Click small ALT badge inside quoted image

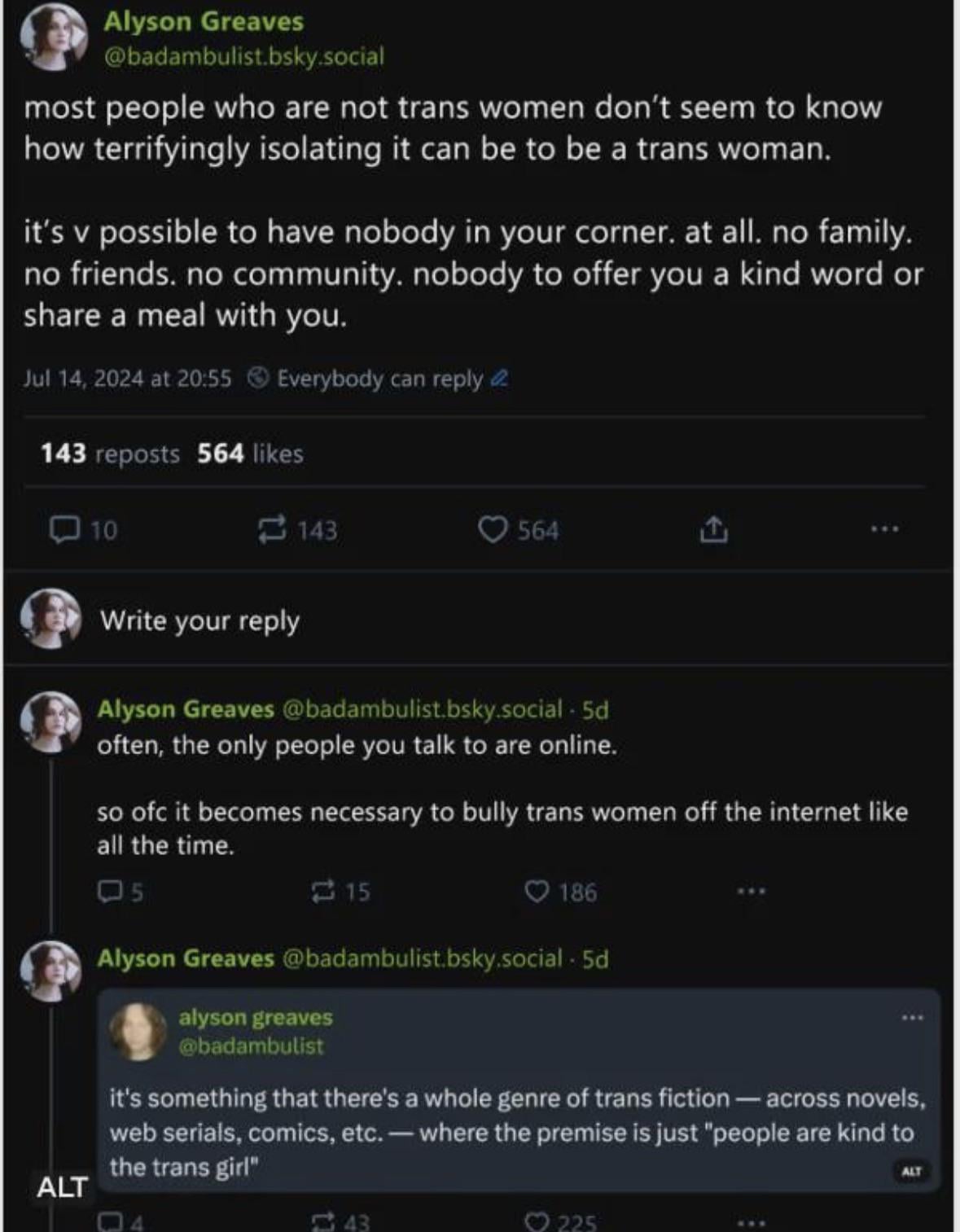coord(911,1171)
